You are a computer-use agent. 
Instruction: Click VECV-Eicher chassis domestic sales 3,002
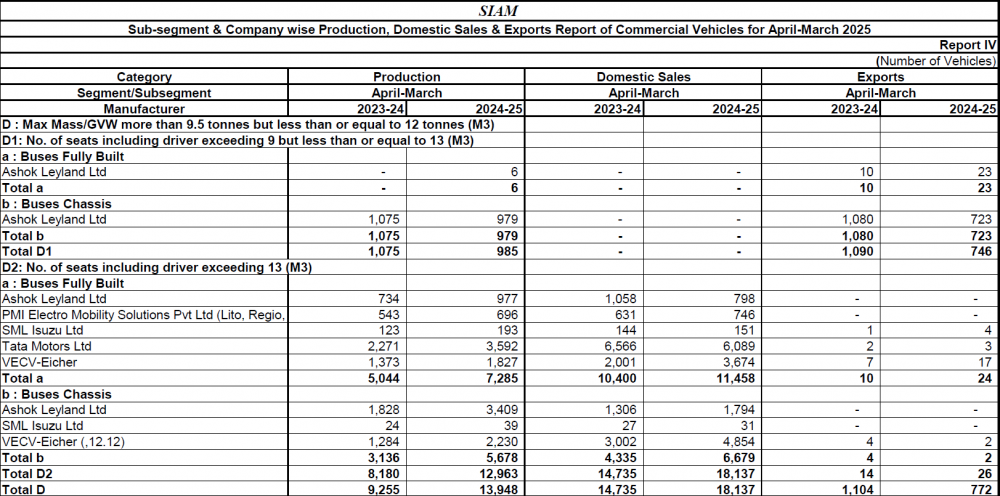pos(622,442)
